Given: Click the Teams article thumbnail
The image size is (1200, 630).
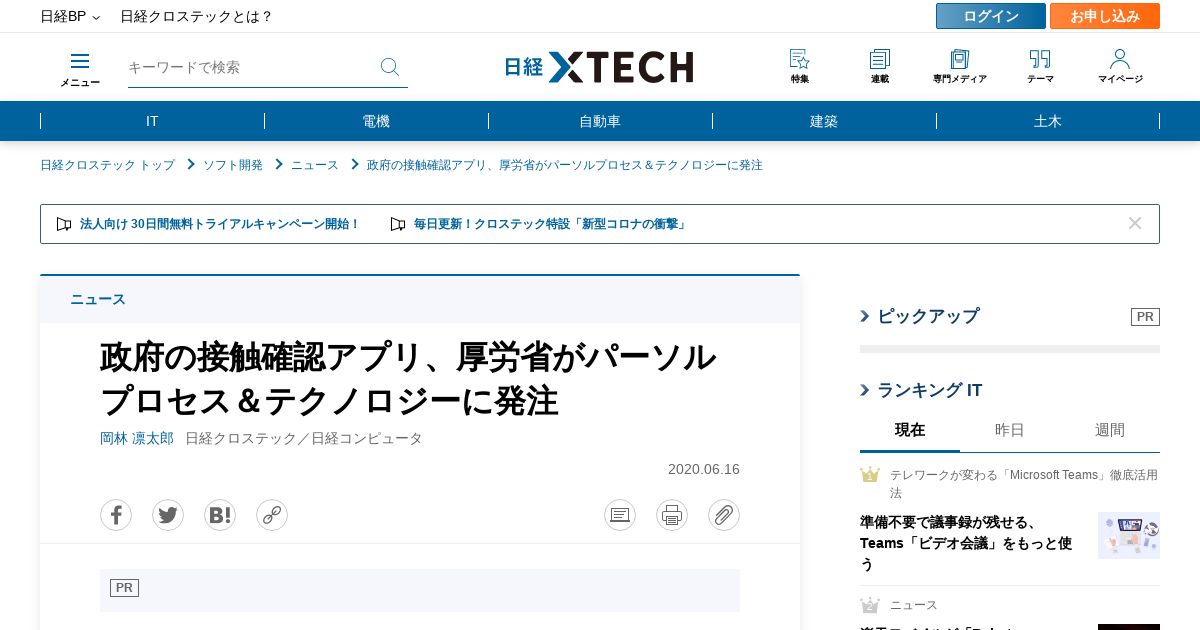Looking at the screenshot, I should [1129, 535].
